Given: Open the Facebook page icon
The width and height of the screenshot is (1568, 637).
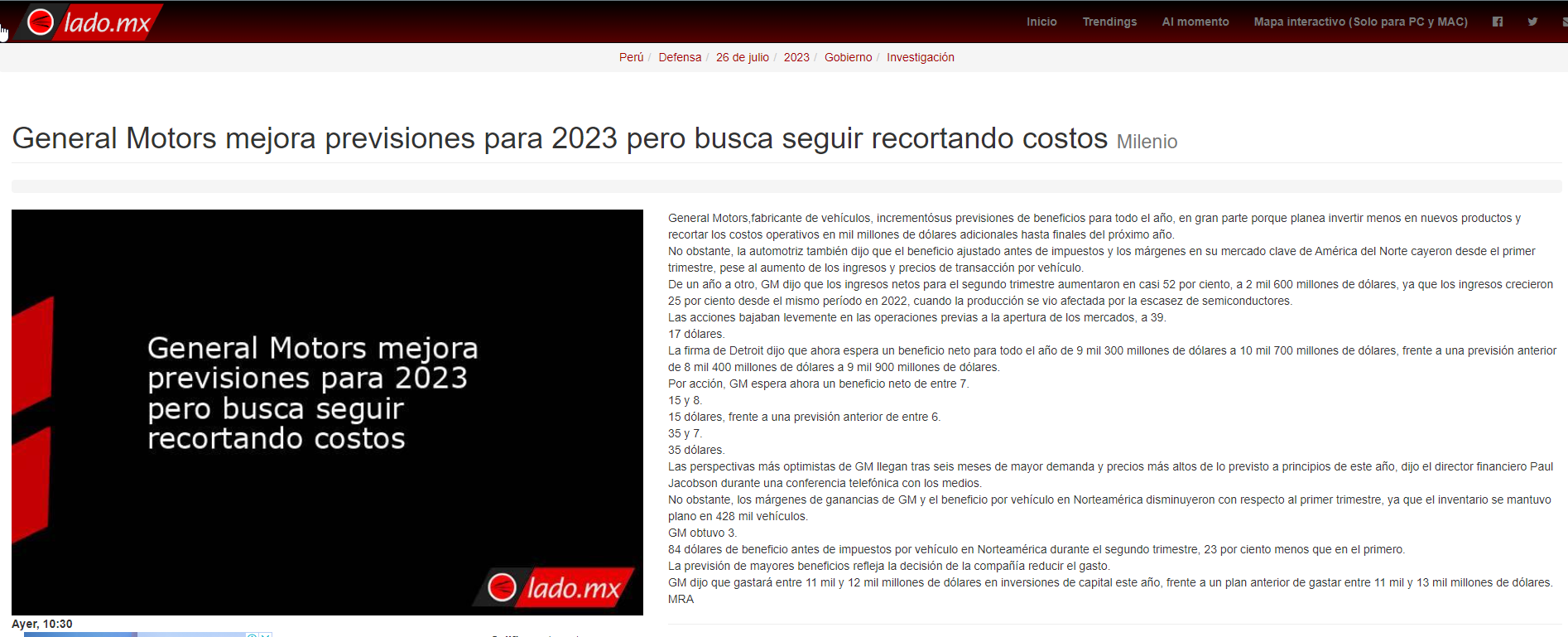Looking at the screenshot, I should [1498, 22].
